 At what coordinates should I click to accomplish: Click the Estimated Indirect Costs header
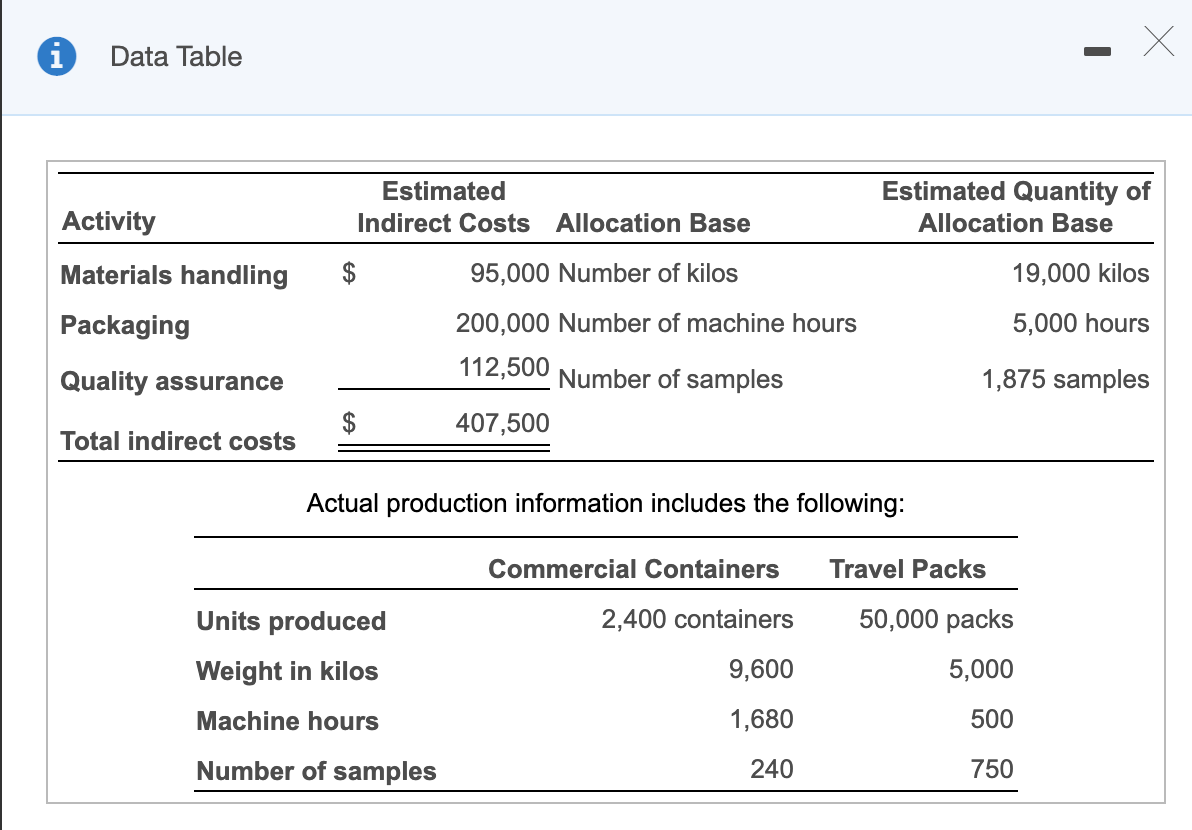[x=443, y=207]
